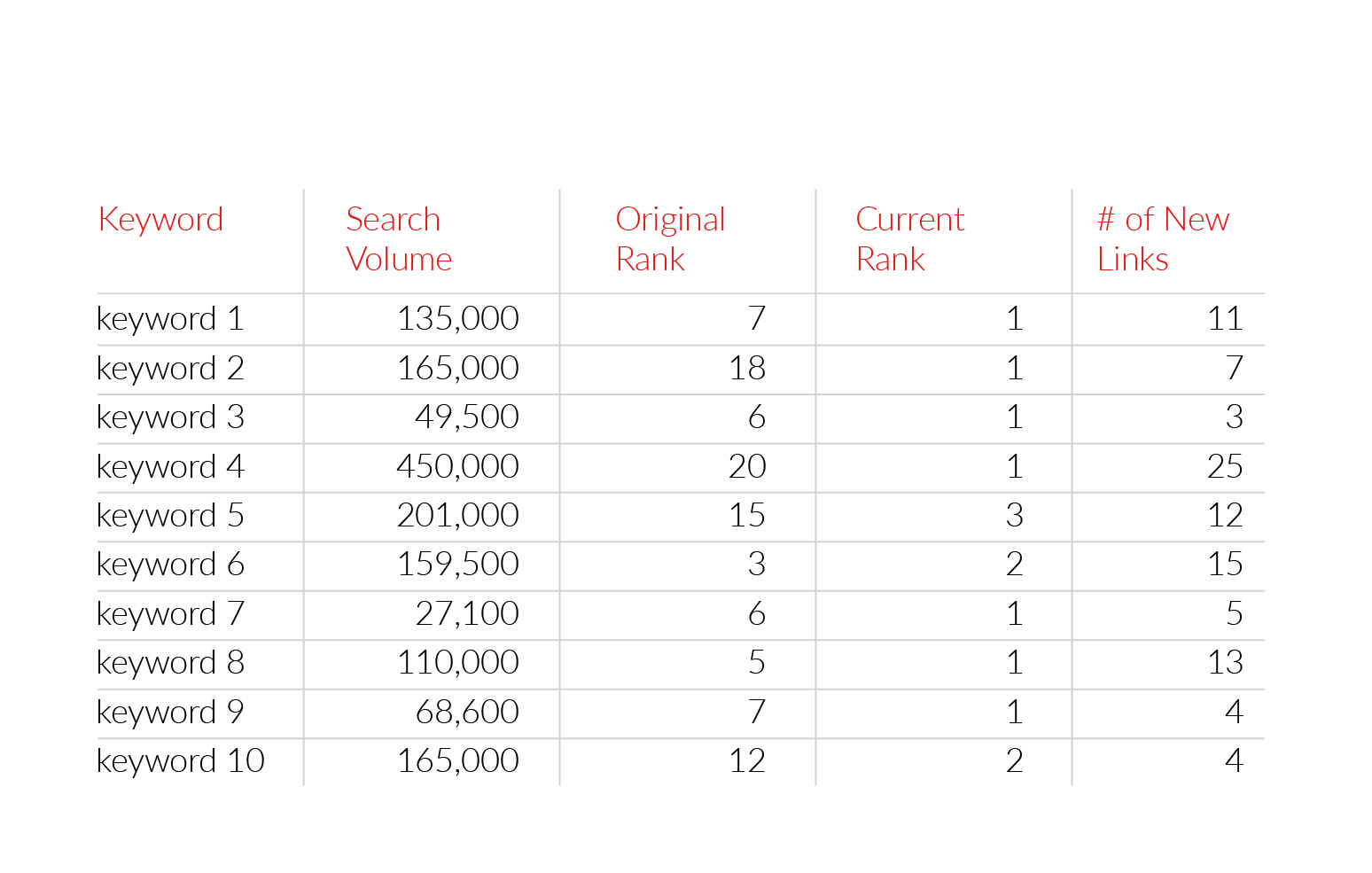
Task: Click keyword 5's current rank 3
Action: 1015,515
